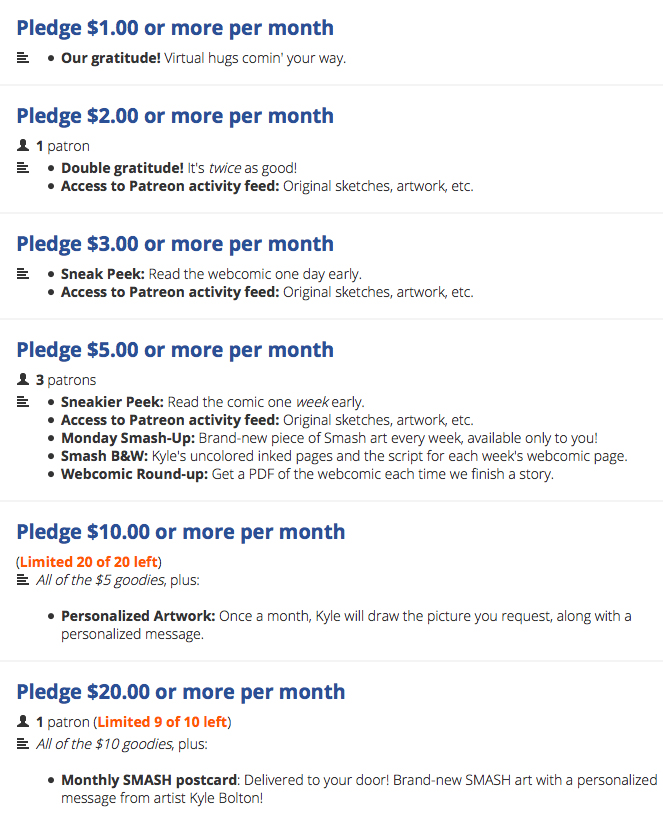Open the Pledge $2.00 or more per month tier

pos(175,116)
